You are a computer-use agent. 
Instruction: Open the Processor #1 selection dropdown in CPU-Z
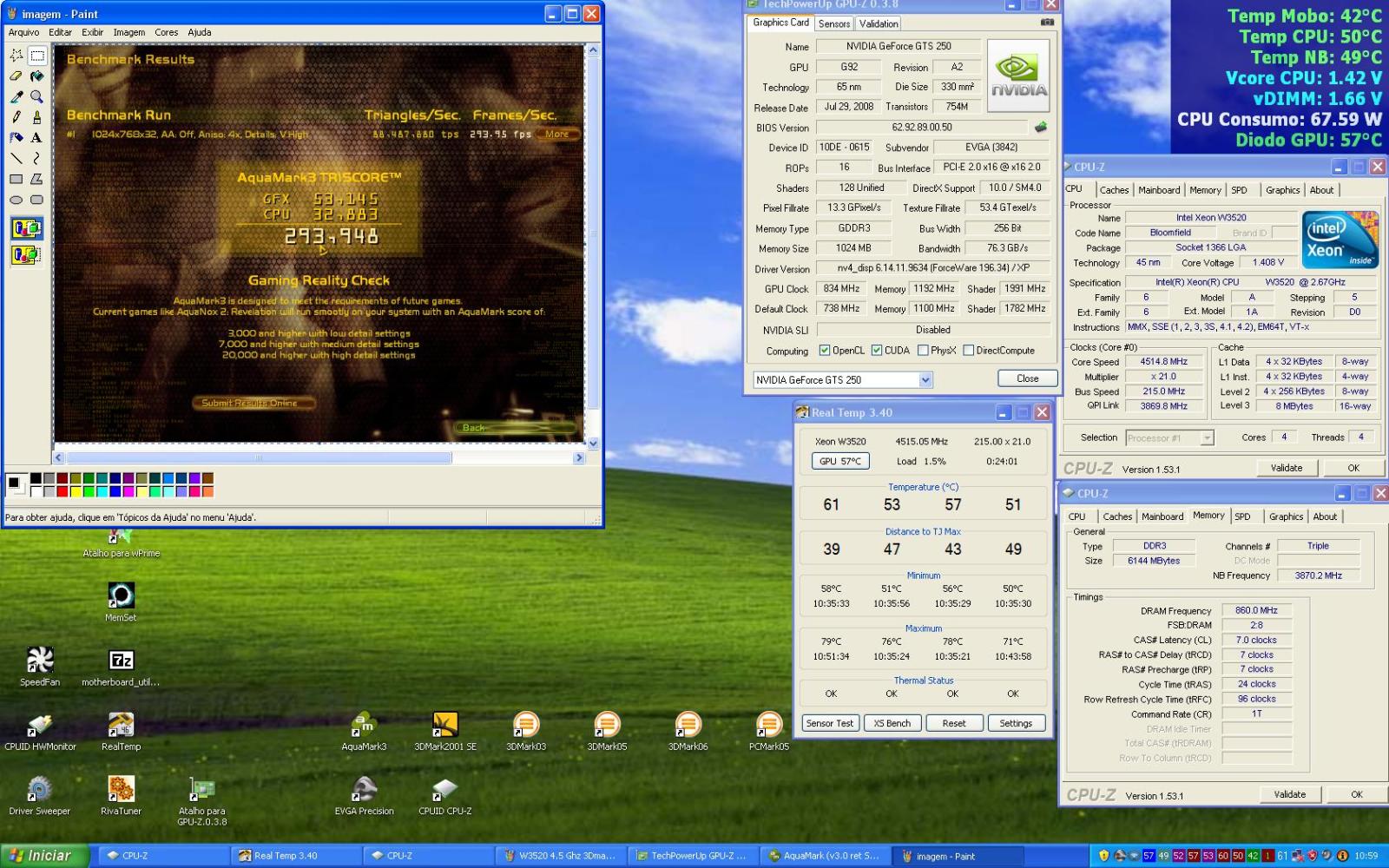click(x=1206, y=438)
